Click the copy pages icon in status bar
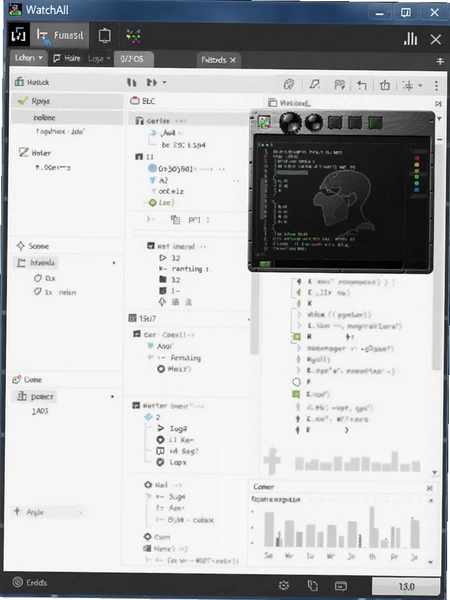 tap(313, 585)
